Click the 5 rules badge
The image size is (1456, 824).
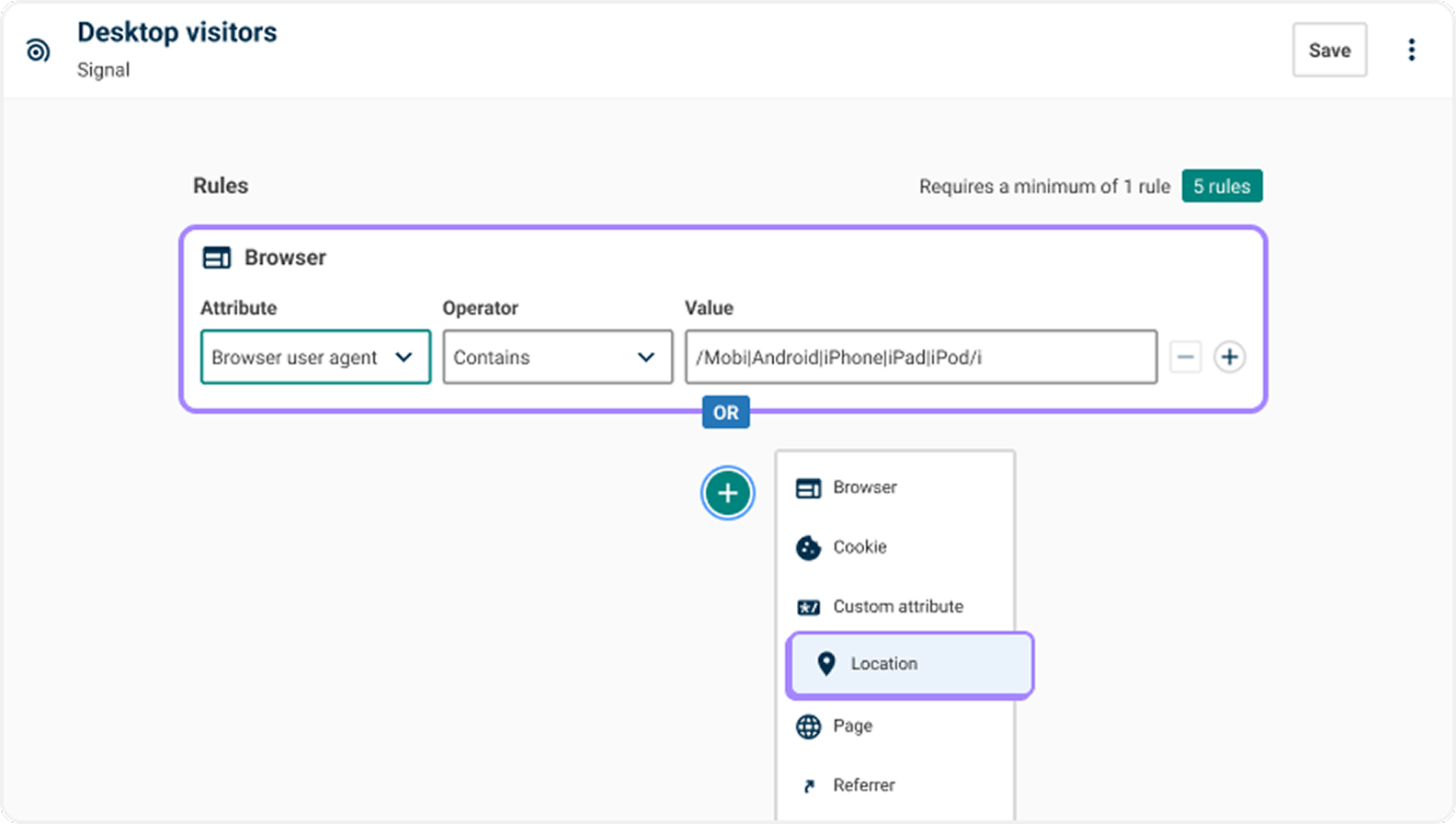point(1221,186)
